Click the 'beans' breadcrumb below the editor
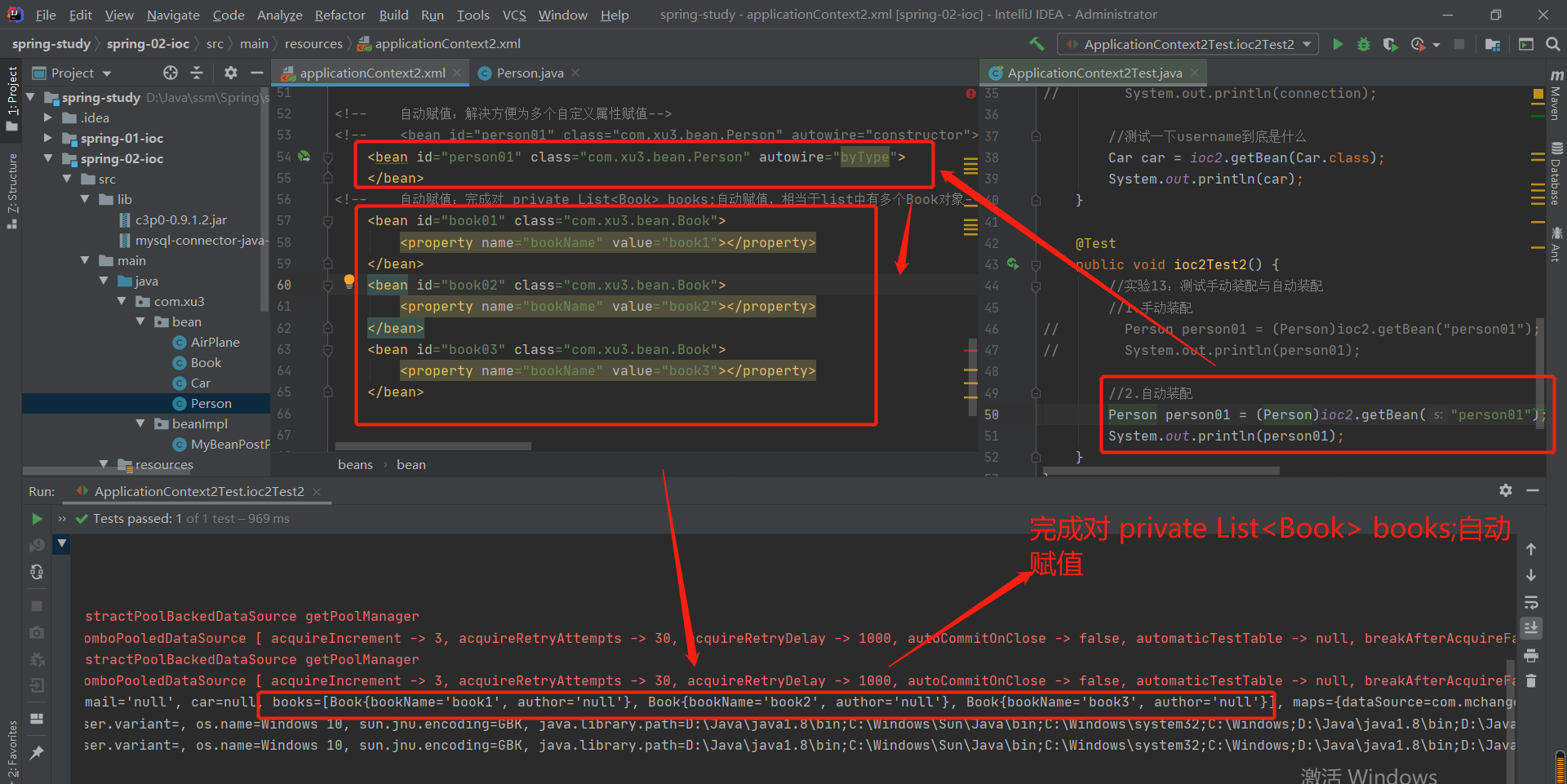The height and width of the screenshot is (784, 1567). pos(355,464)
